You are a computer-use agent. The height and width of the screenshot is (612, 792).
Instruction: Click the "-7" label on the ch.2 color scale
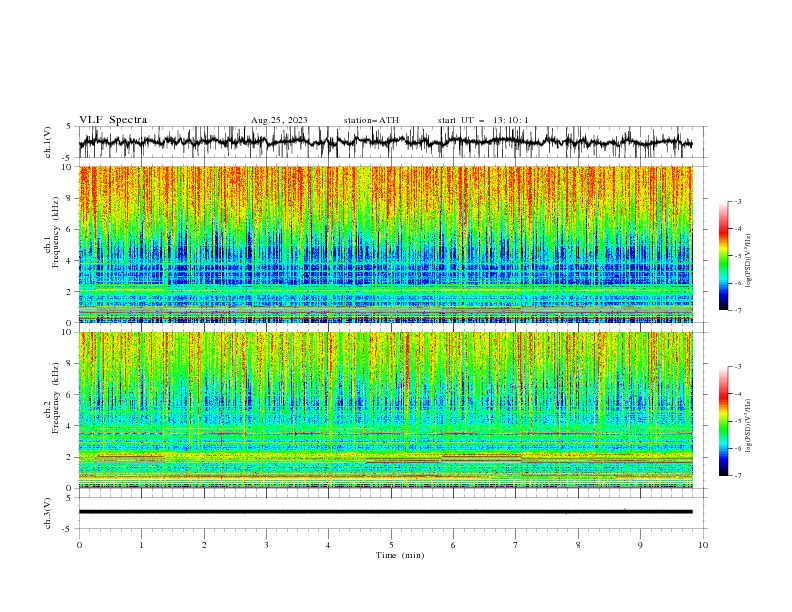click(738, 476)
